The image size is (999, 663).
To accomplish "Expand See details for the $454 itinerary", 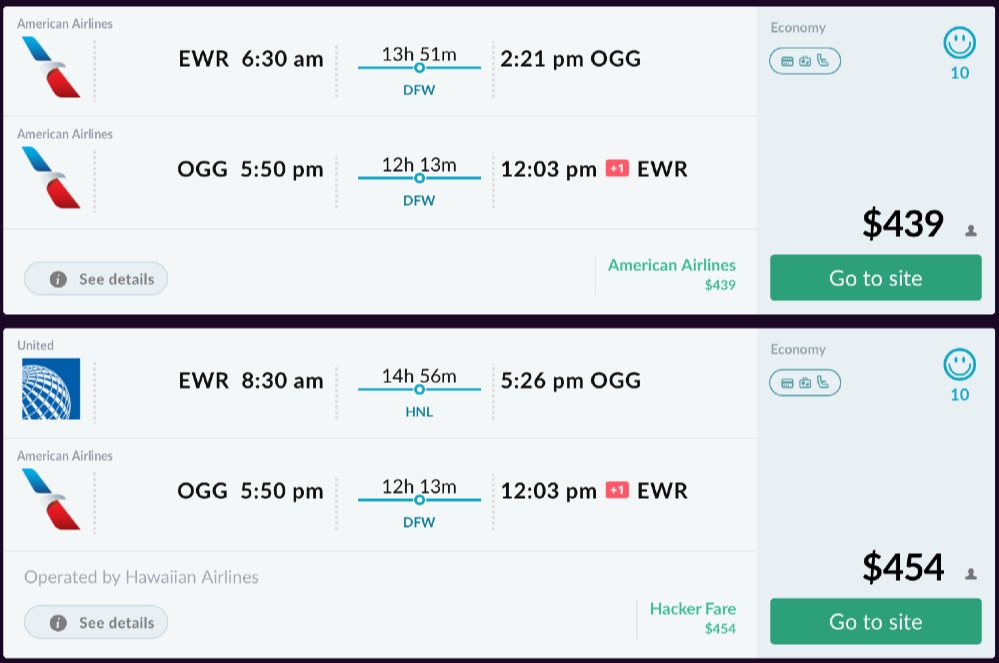I will pyautogui.click(x=96, y=622).
